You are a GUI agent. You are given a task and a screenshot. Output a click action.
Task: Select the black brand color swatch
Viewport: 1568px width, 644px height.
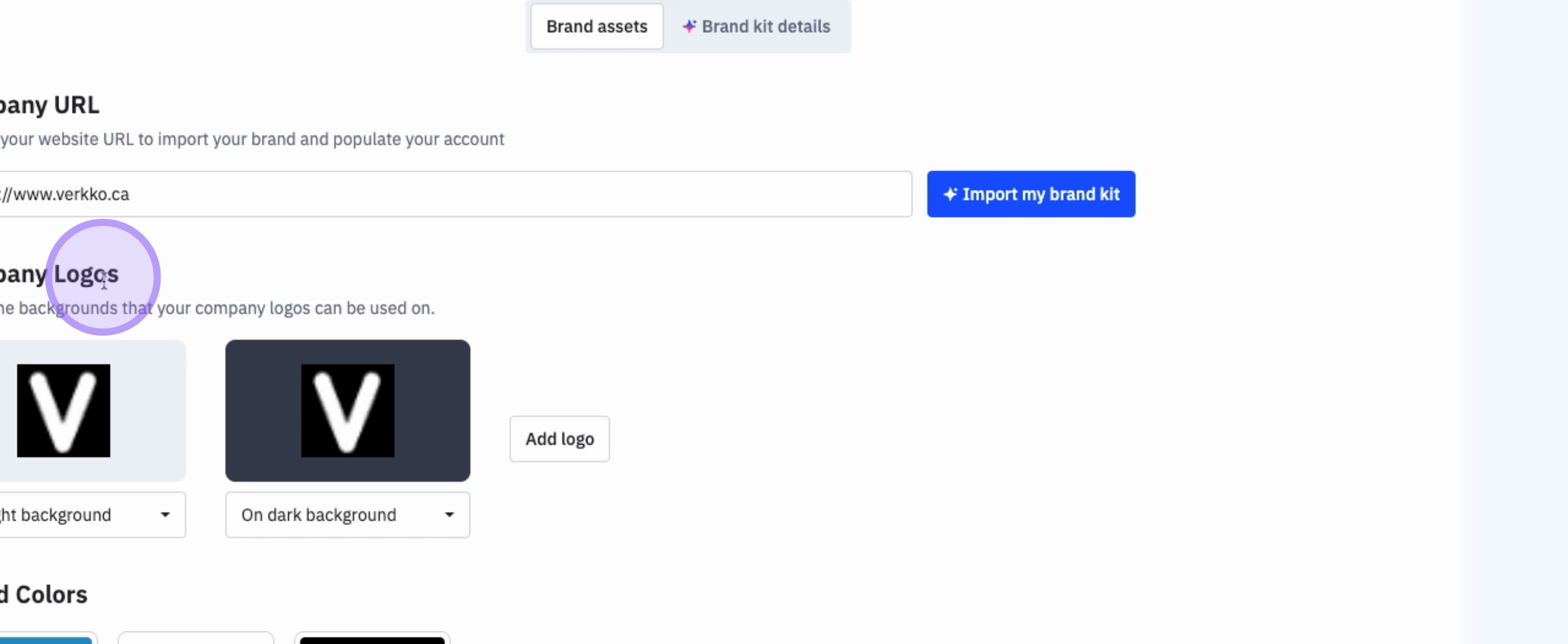(372, 640)
